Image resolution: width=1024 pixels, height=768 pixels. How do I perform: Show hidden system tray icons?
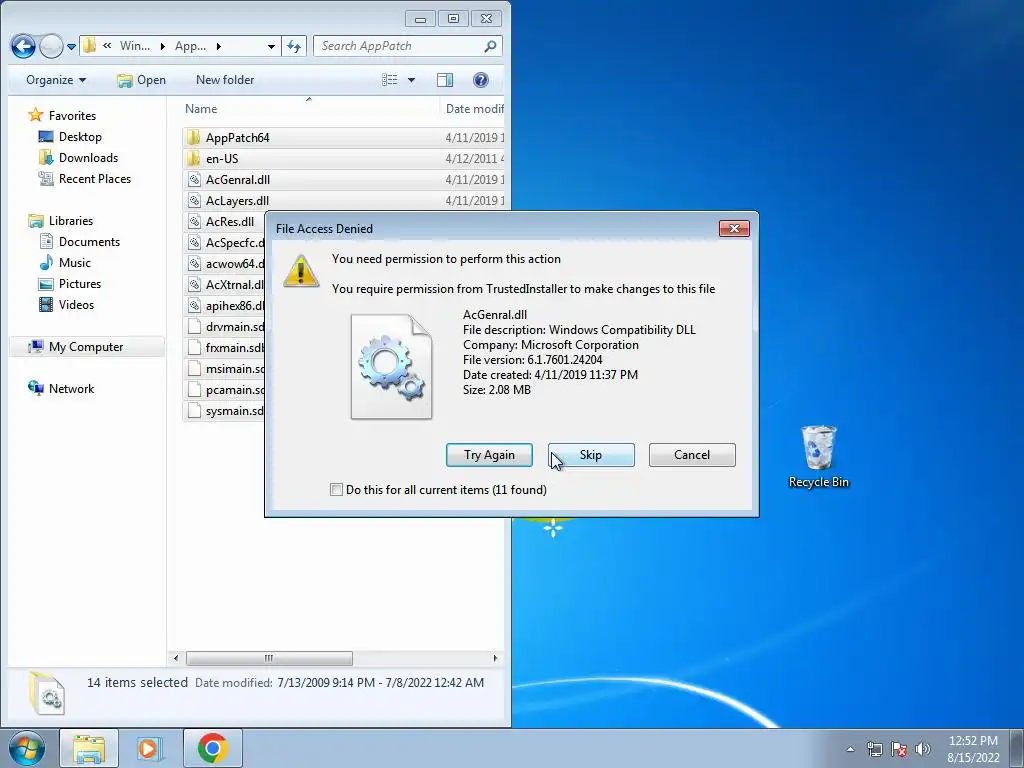850,749
